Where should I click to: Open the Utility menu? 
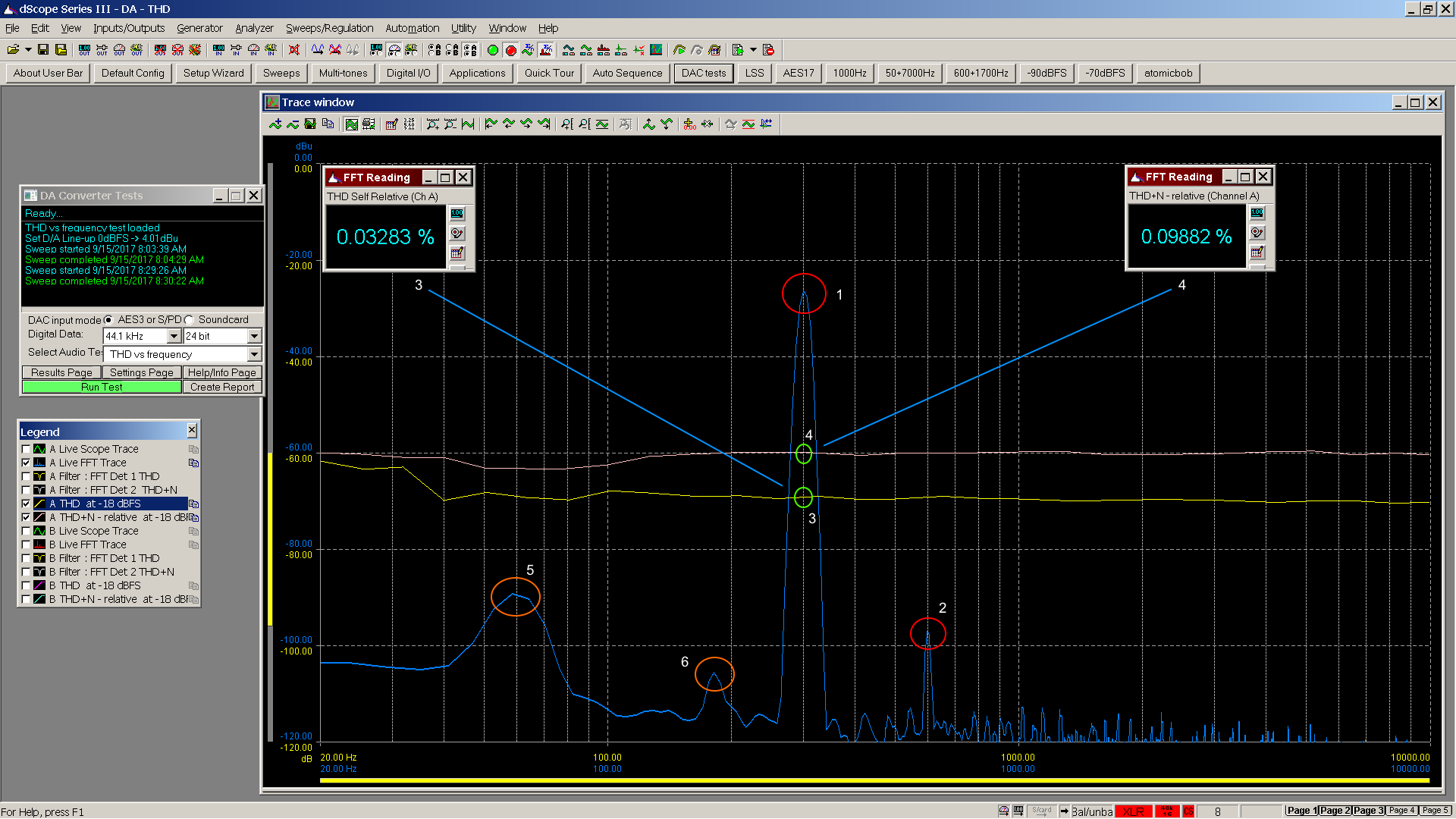pos(463,28)
